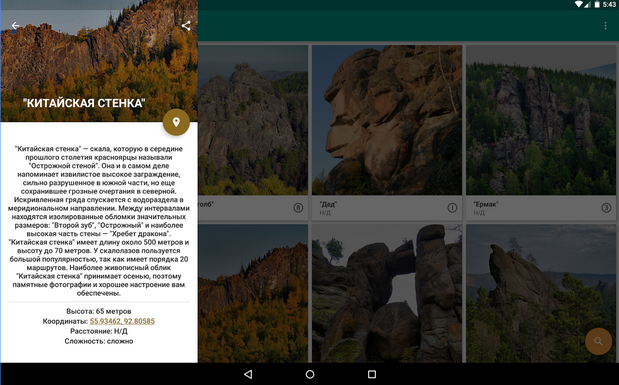Click the Китайская стенка header title
The height and width of the screenshot is (385, 619).
[84, 103]
